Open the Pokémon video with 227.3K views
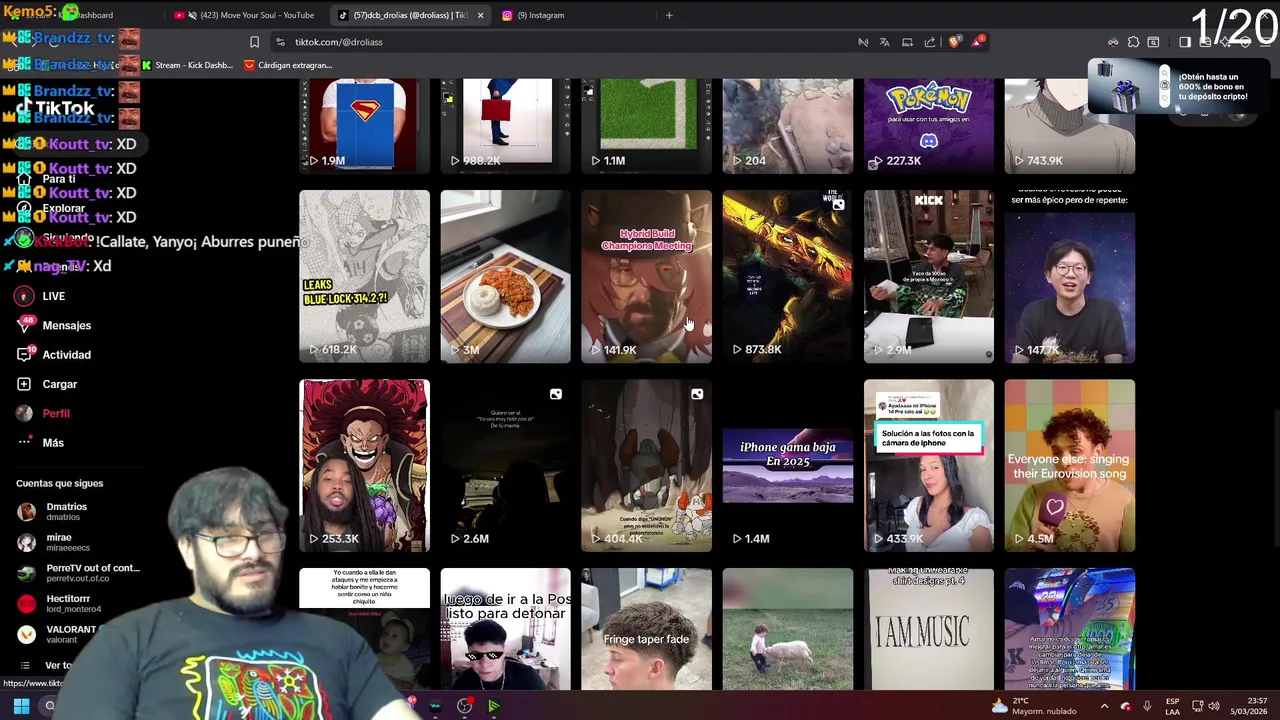The image size is (1280, 720). [929, 125]
